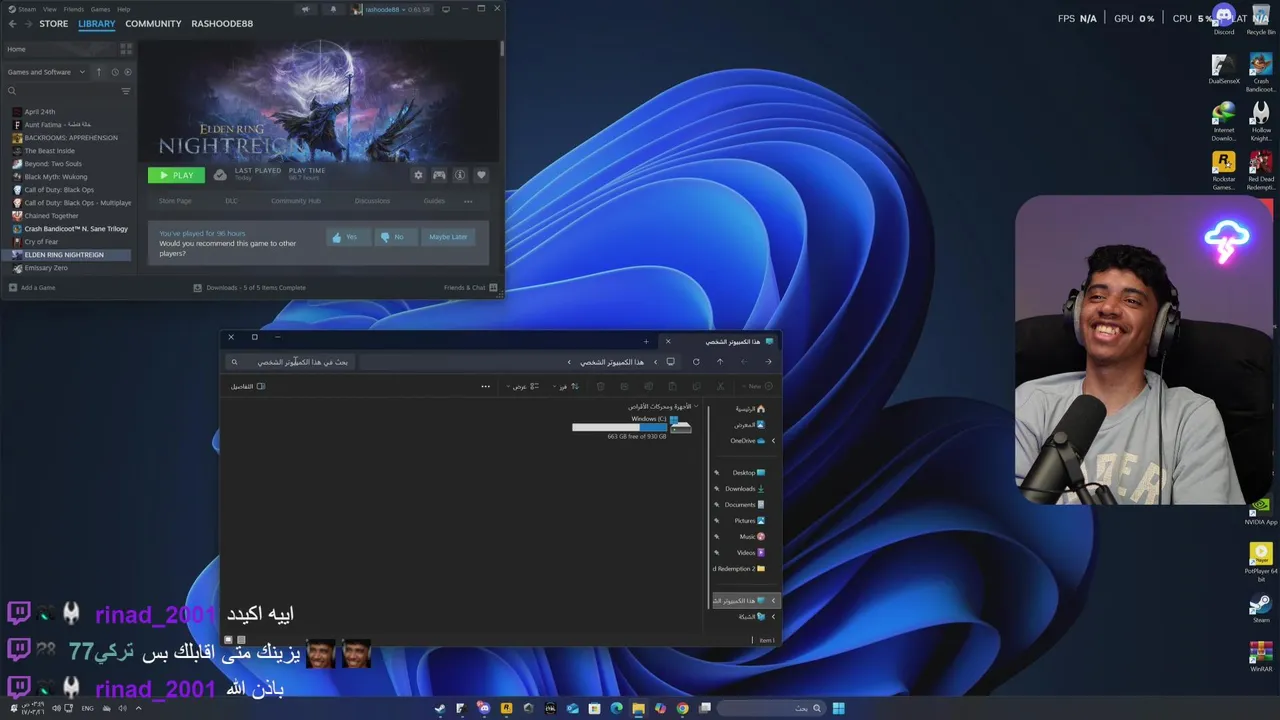Collapse Devices and drives group header

click(x=696, y=407)
